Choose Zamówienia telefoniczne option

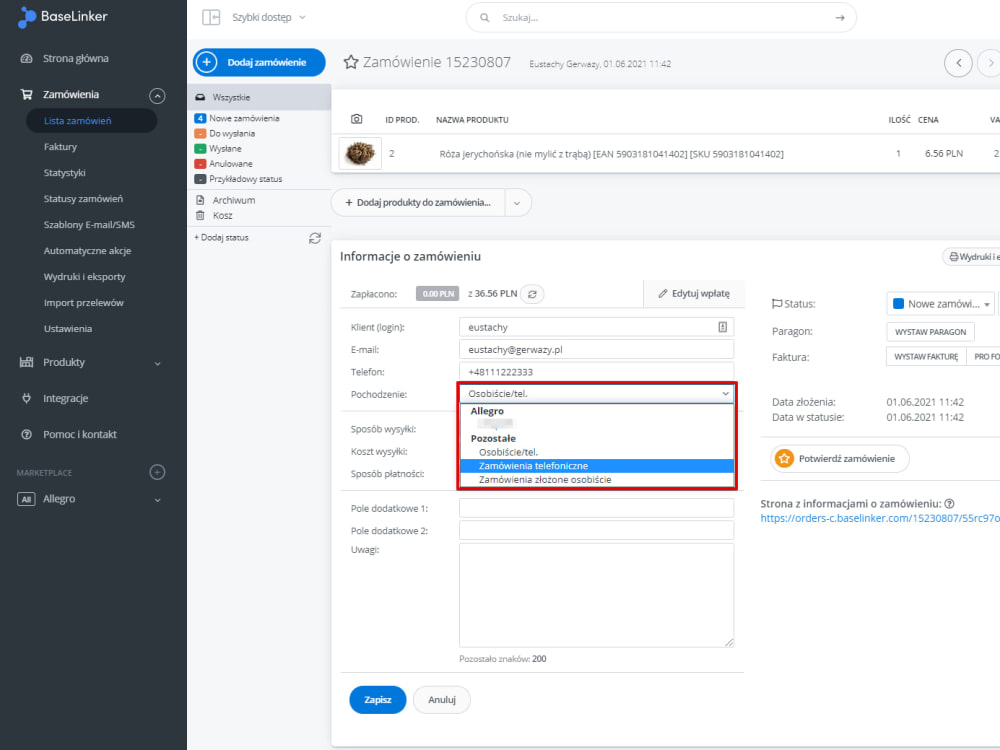[x=597, y=466]
